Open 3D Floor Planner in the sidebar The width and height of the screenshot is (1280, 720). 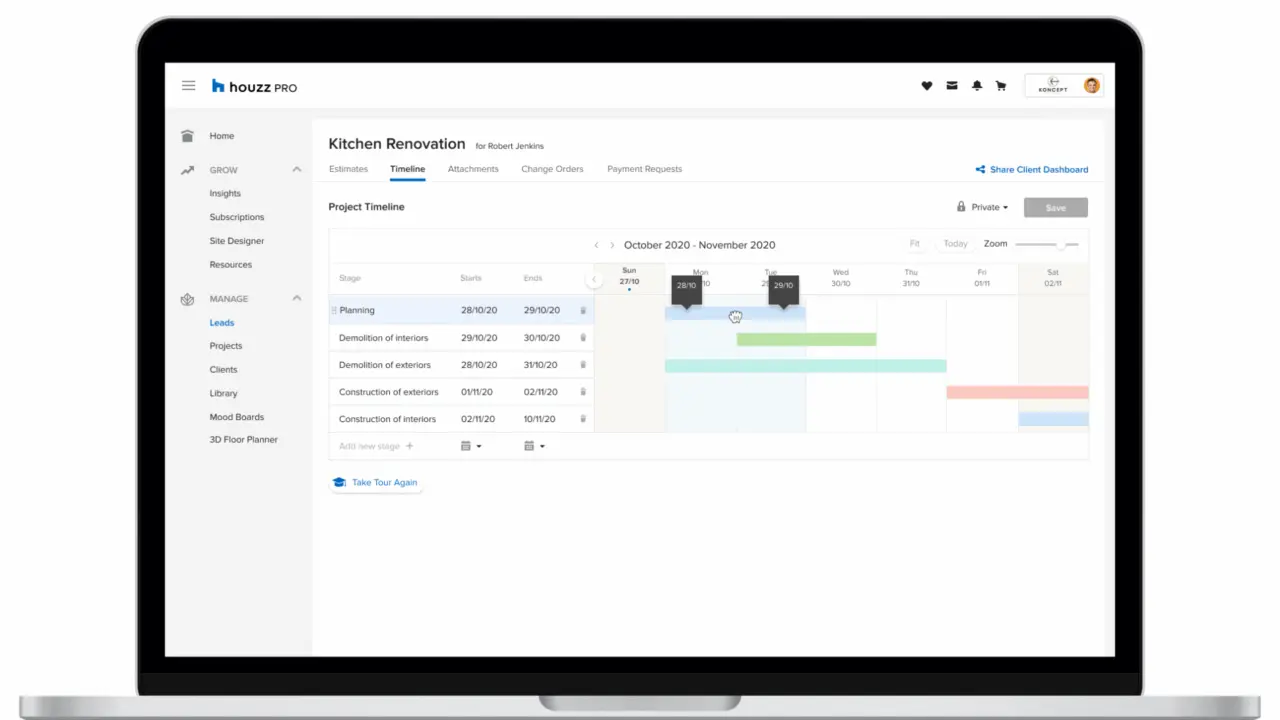click(x=244, y=440)
